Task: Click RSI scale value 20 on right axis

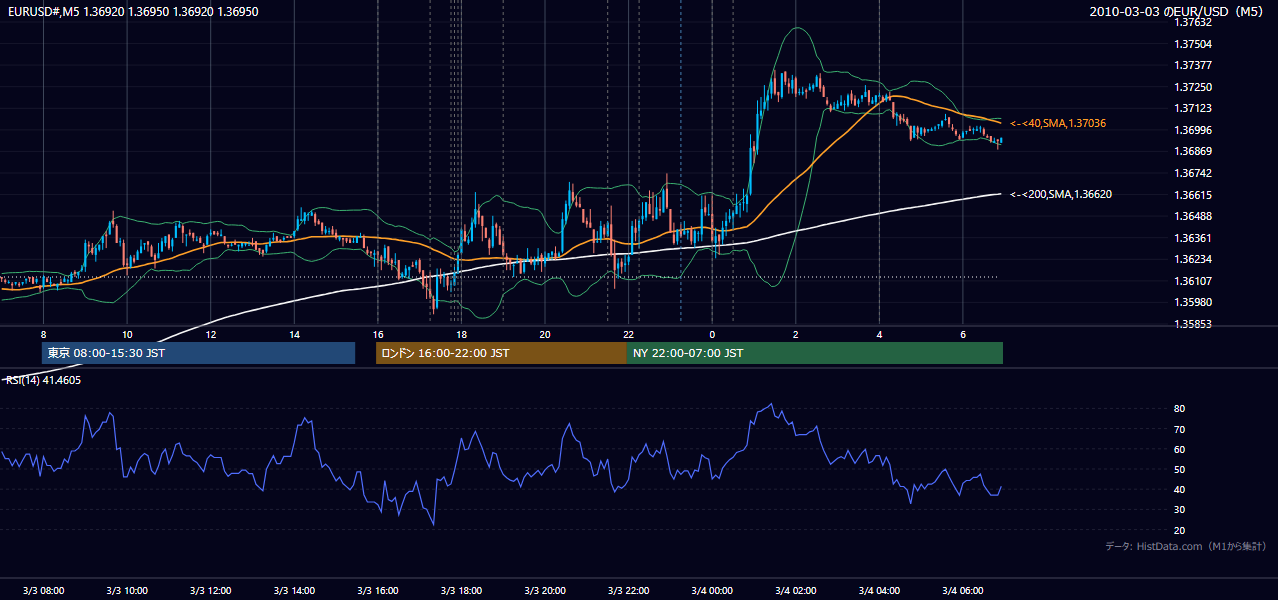Action: point(1179,530)
